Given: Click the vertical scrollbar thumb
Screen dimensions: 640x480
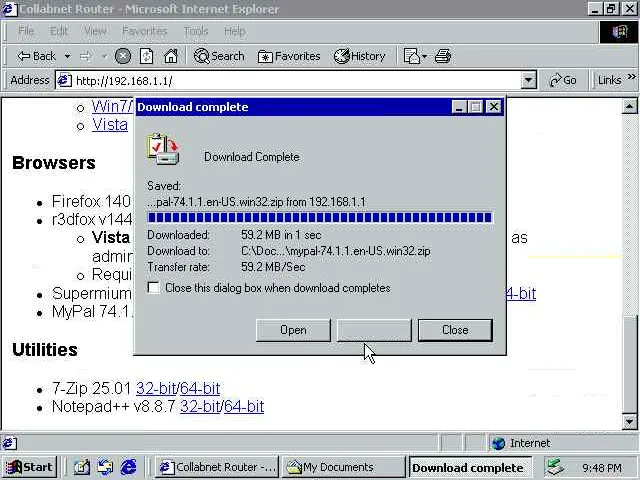Looking at the screenshot, I should [x=629, y=363].
